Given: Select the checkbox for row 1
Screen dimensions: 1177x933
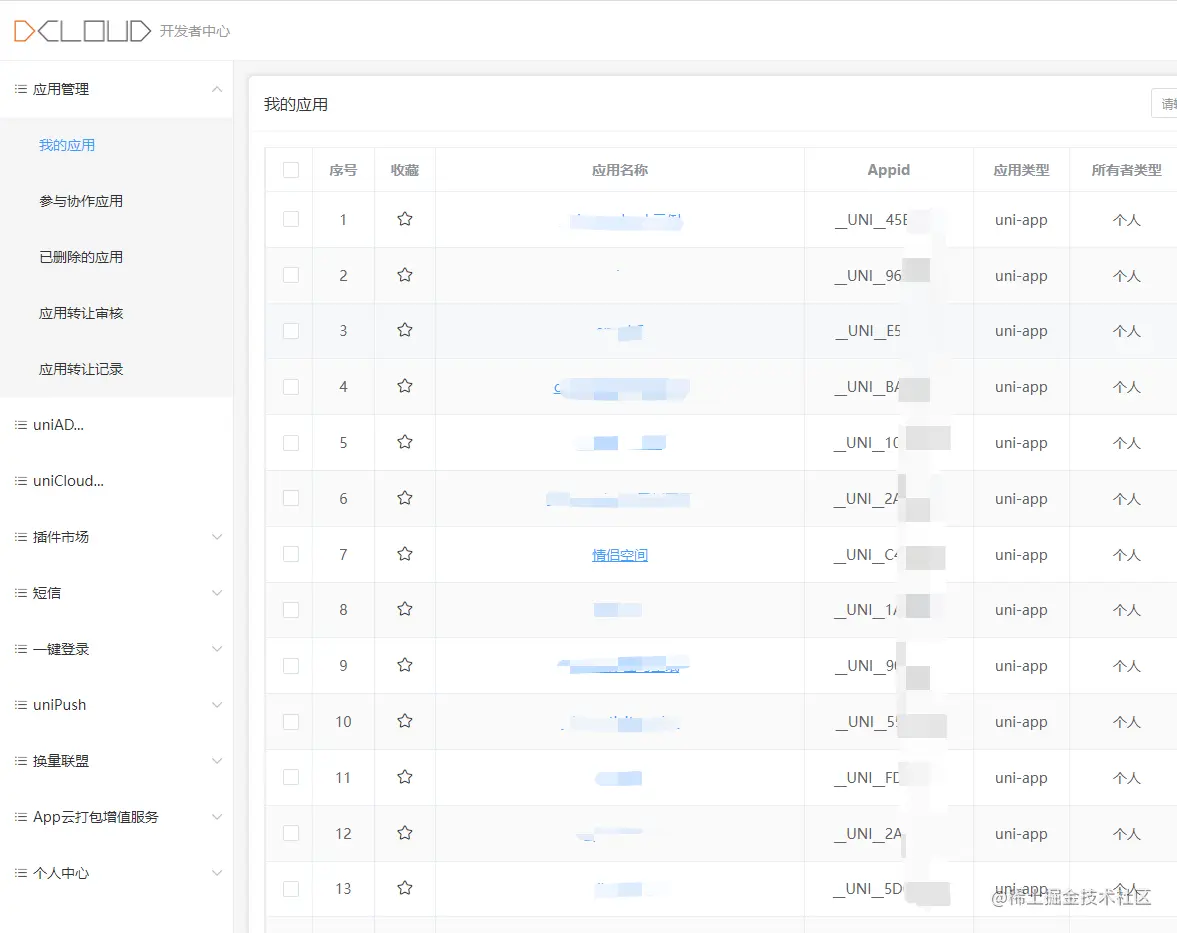Looking at the screenshot, I should (291, 219).
